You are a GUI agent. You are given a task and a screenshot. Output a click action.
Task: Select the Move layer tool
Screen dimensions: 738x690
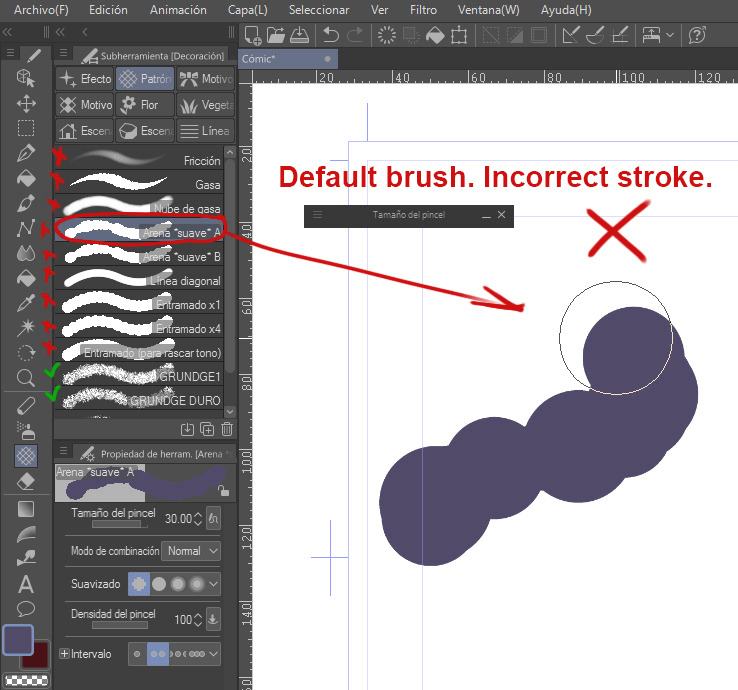pyautogui.click(x=26, y=104)
